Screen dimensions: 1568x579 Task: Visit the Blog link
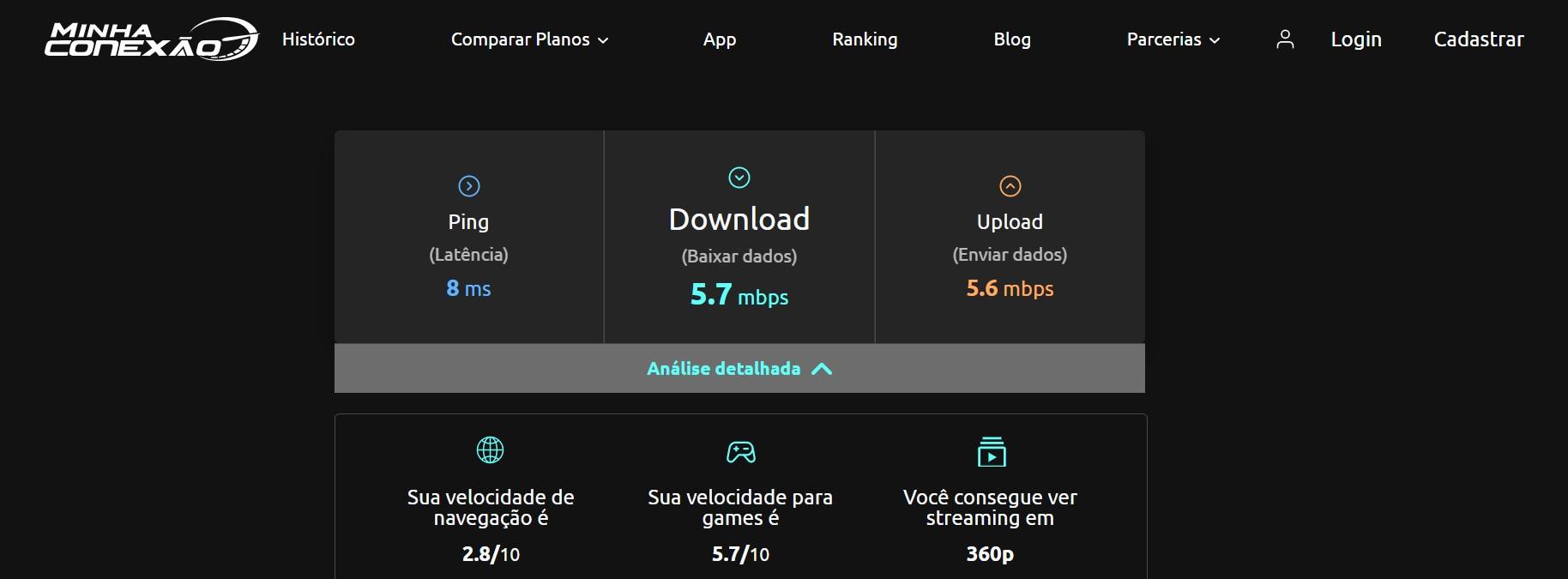1012,39
